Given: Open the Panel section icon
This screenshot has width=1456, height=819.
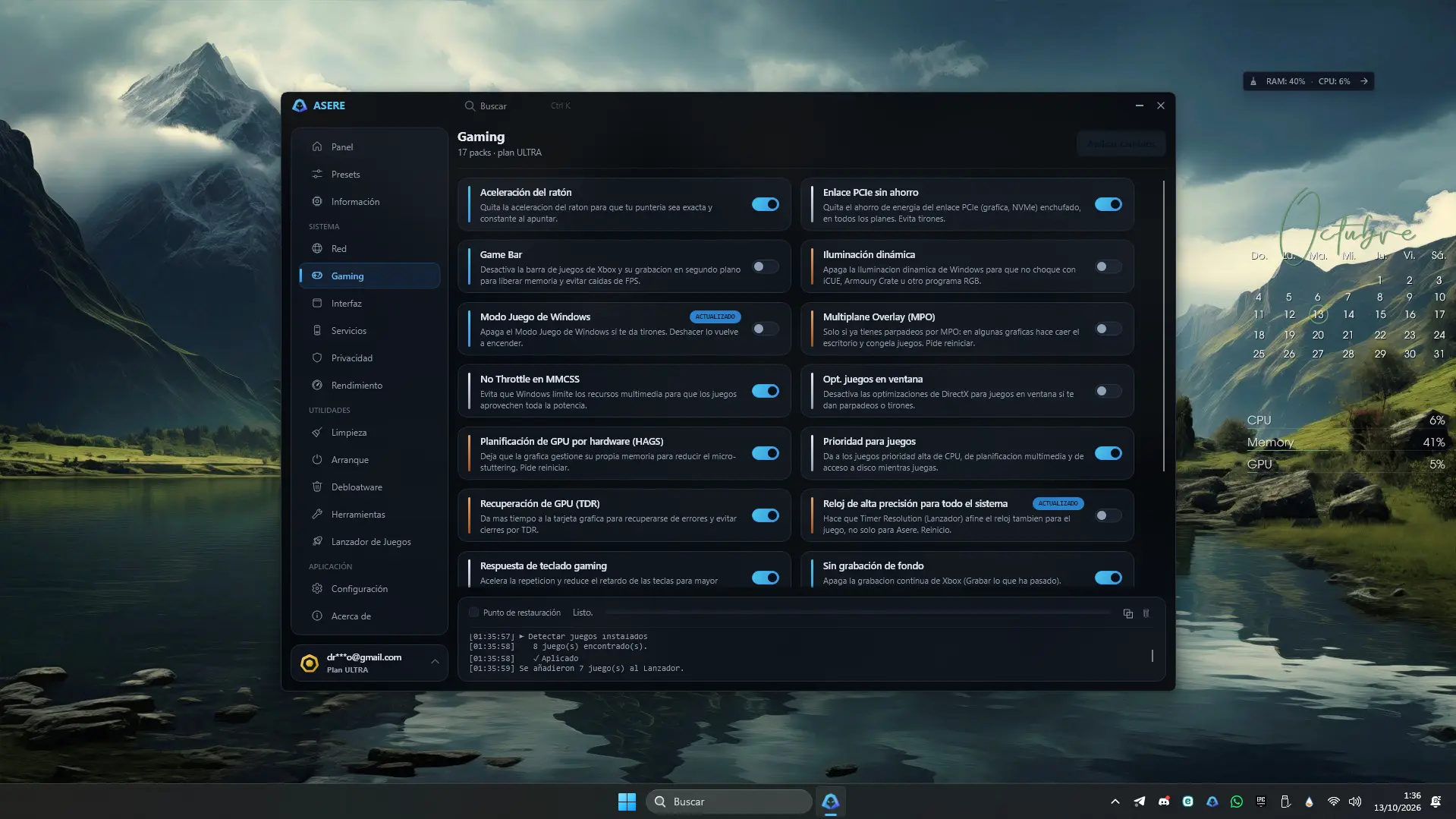Looking at the screenshot, I should coord(317,146).
